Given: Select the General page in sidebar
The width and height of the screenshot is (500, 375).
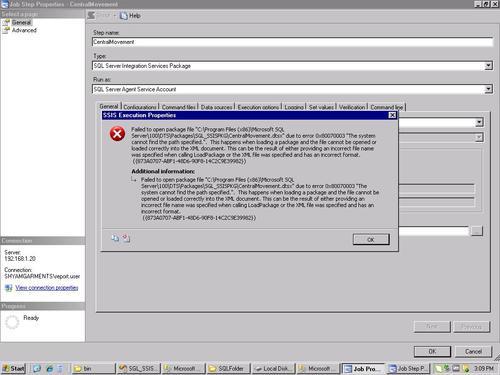Looking at the screenshot, I should click(x=22, y=23).
